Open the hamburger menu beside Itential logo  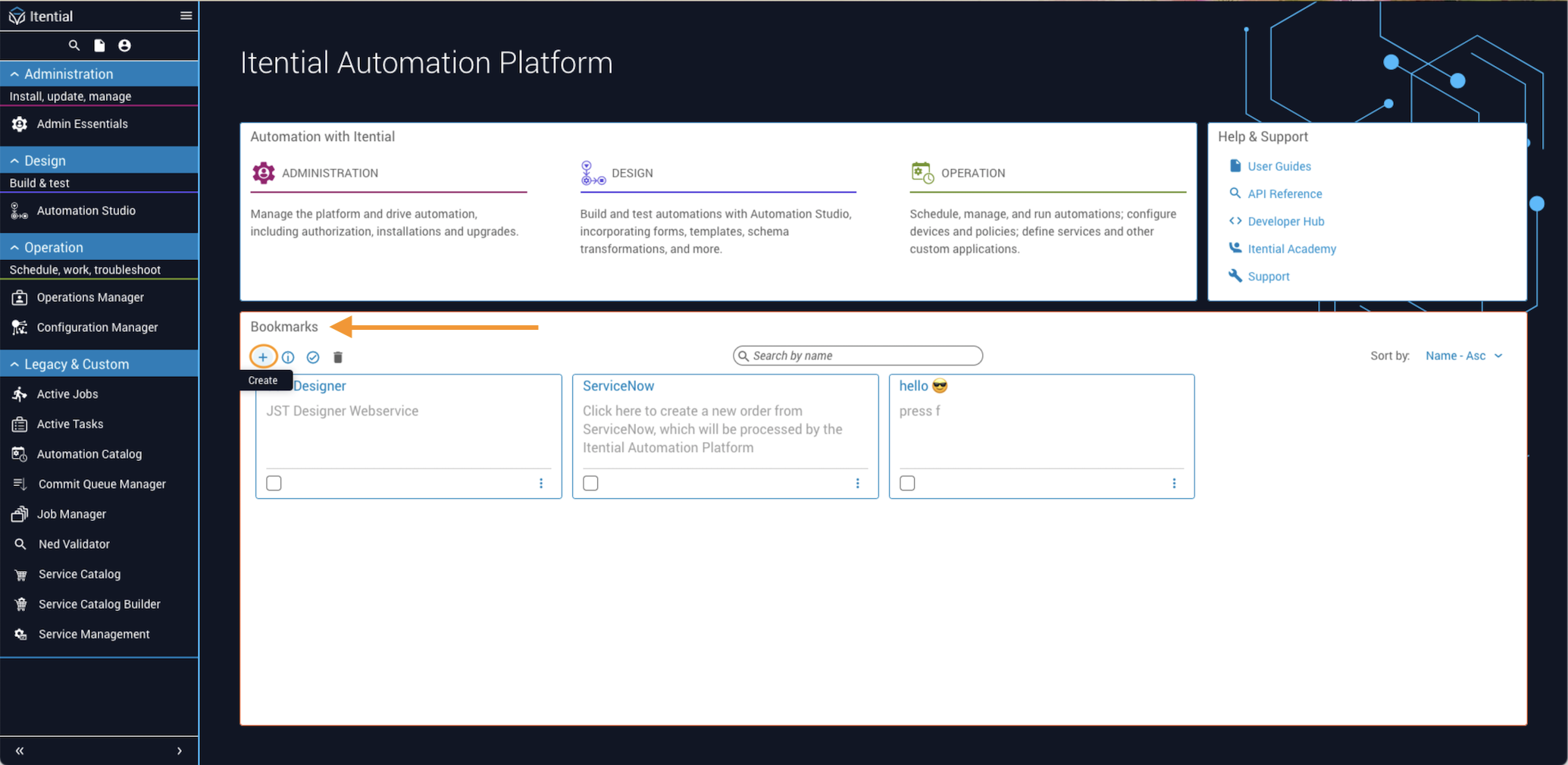coord(186,16)
